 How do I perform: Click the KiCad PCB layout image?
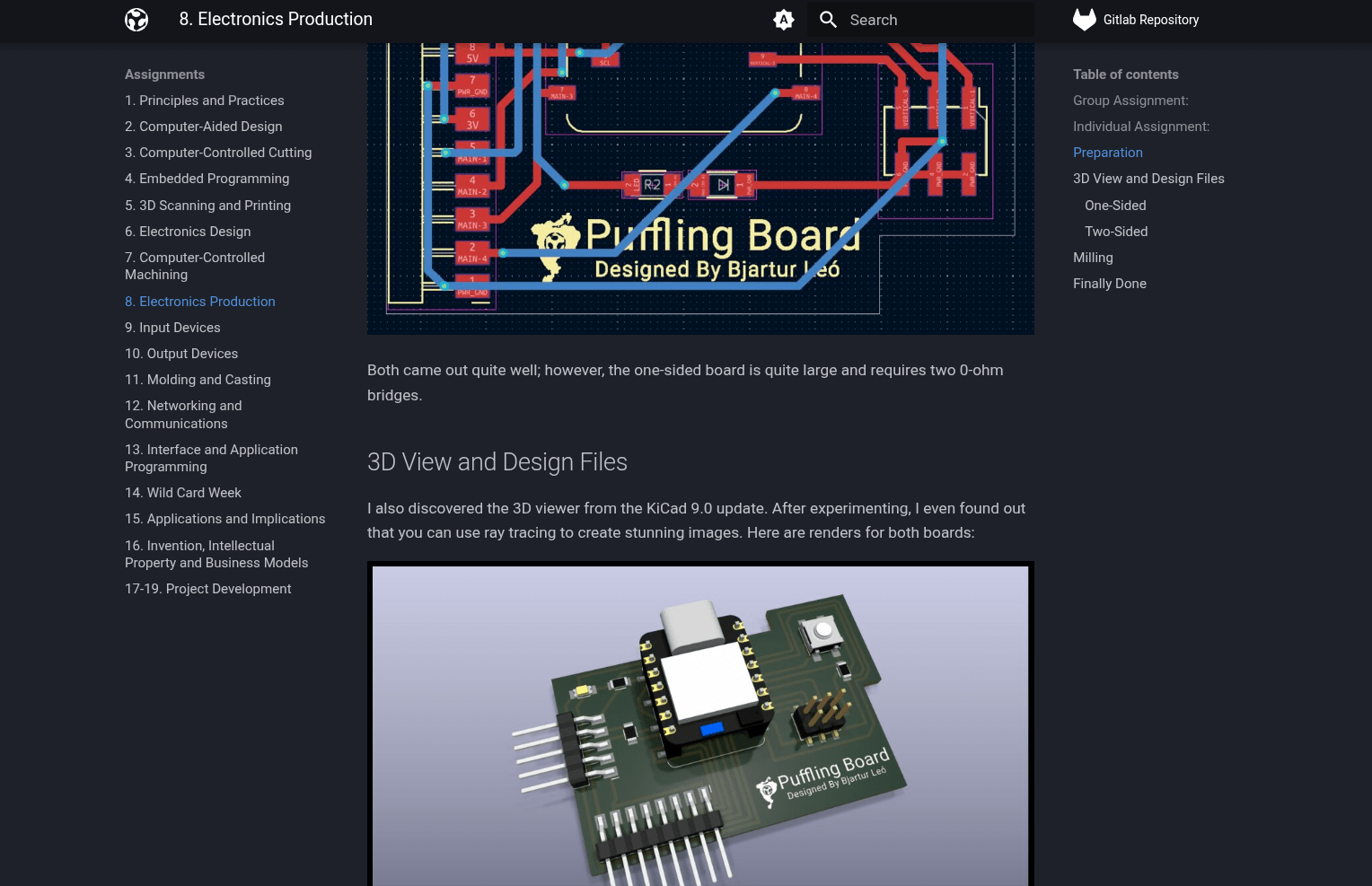[x=700, y=189]
